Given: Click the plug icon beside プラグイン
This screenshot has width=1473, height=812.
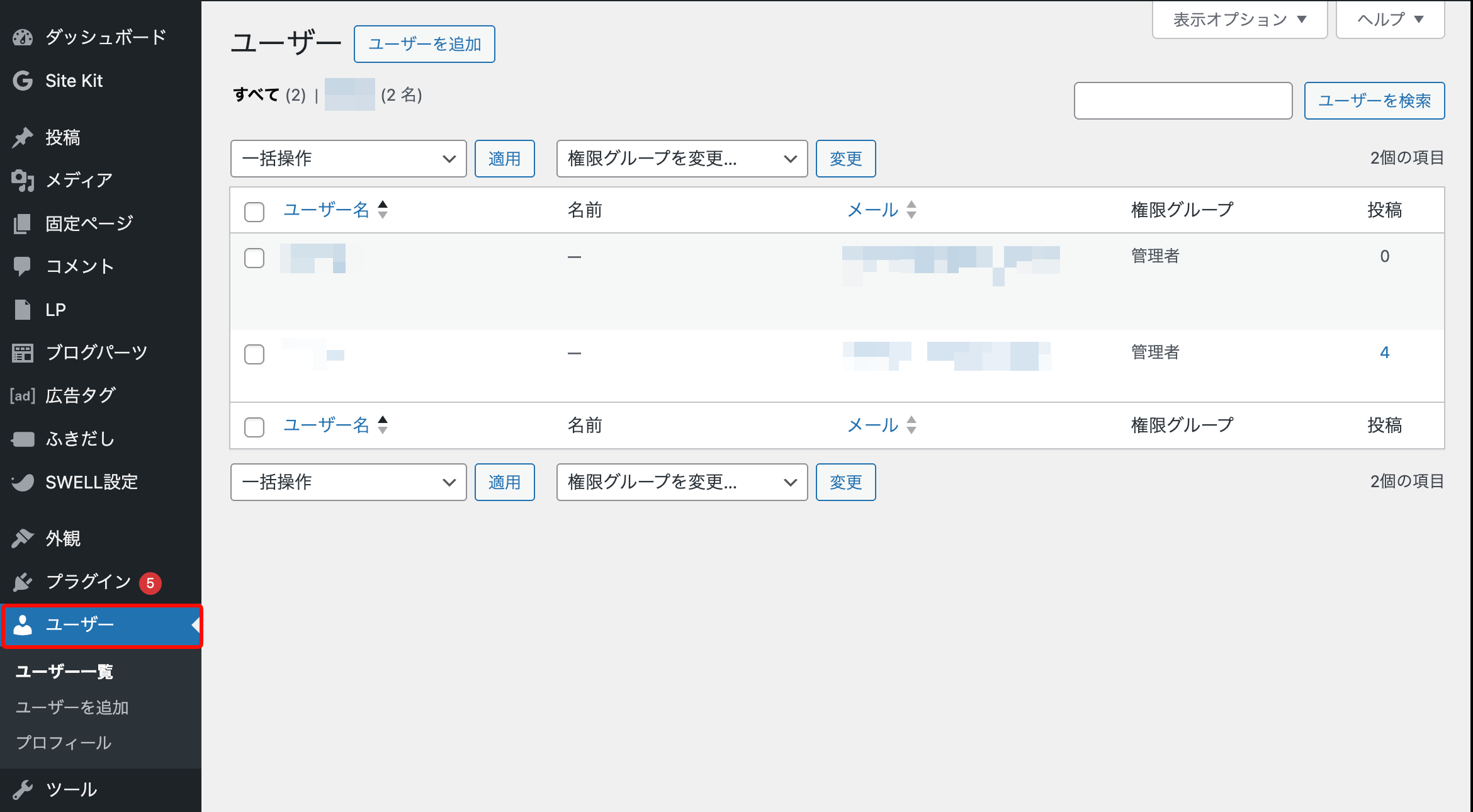Looking at the screenshot, I should [23, 582].
